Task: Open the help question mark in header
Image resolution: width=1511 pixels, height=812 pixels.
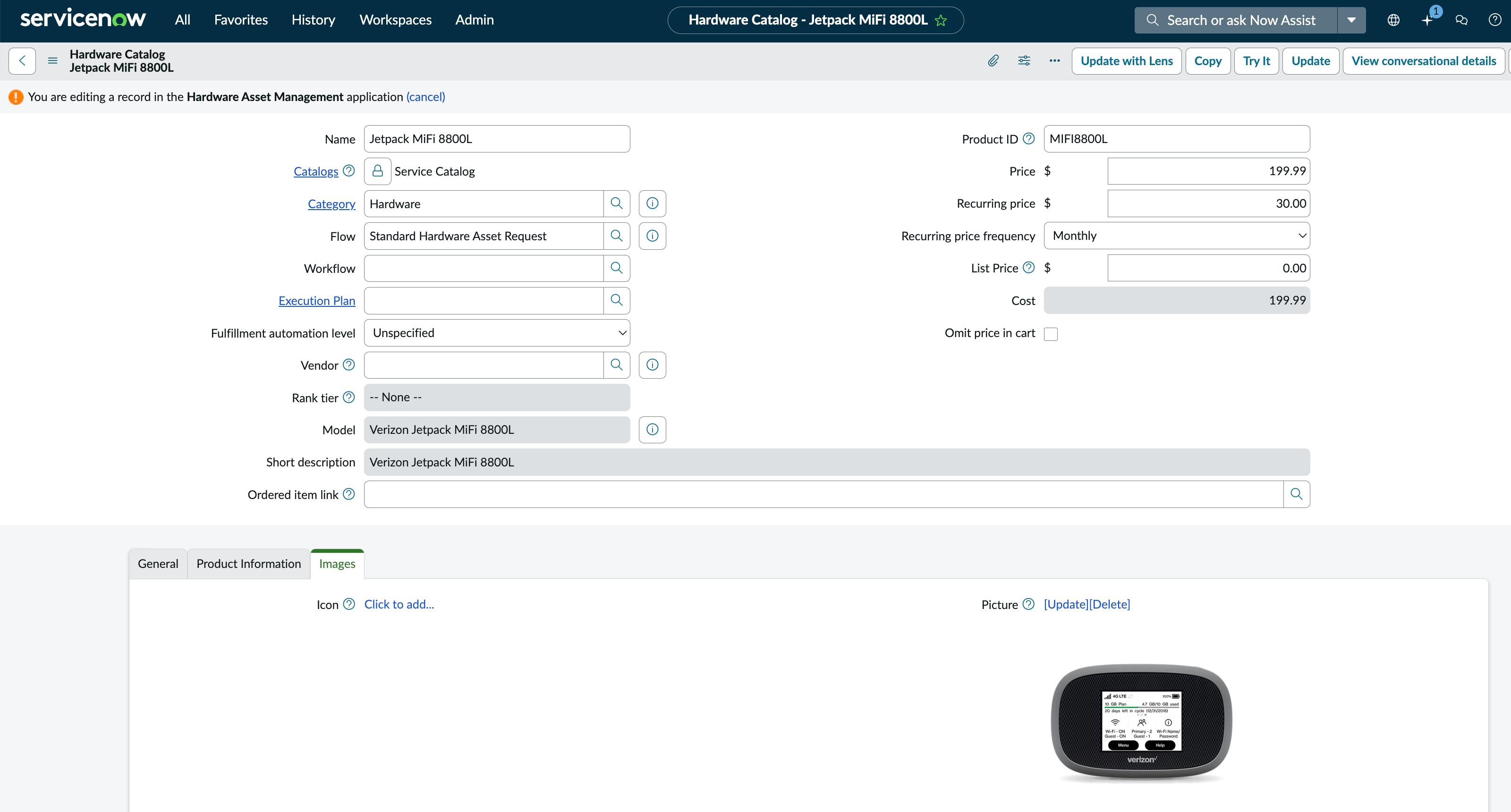Action: 1495,20
